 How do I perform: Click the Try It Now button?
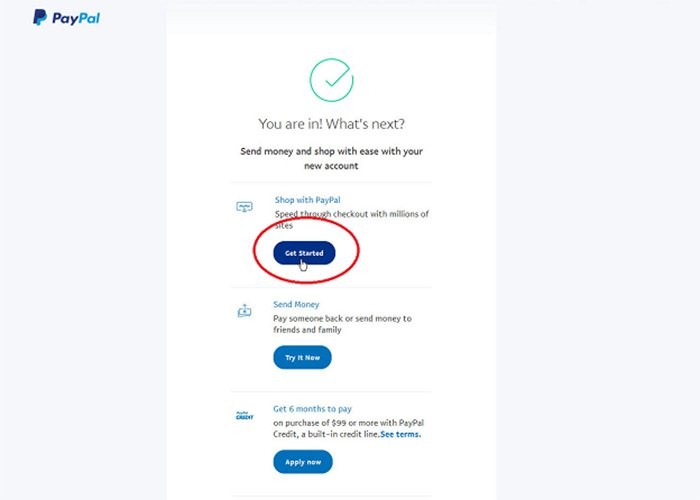point(303,358)
